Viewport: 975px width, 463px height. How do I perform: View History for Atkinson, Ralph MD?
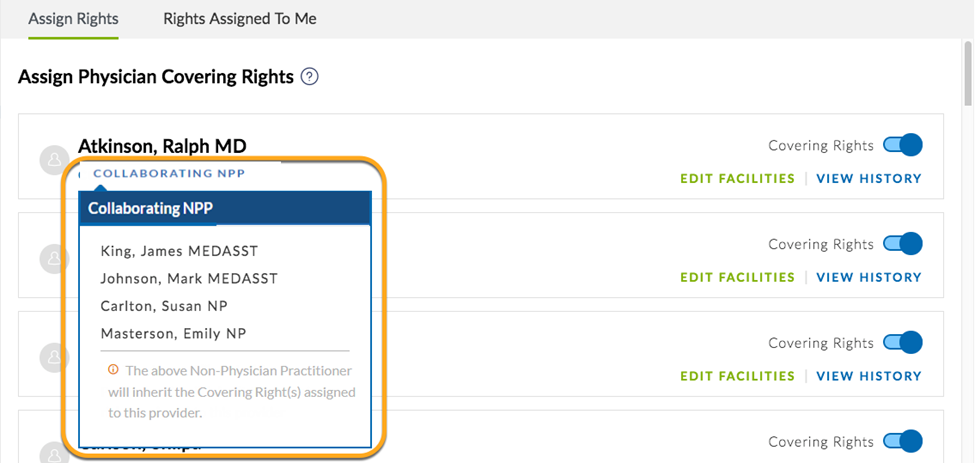(x=869, y=179)
